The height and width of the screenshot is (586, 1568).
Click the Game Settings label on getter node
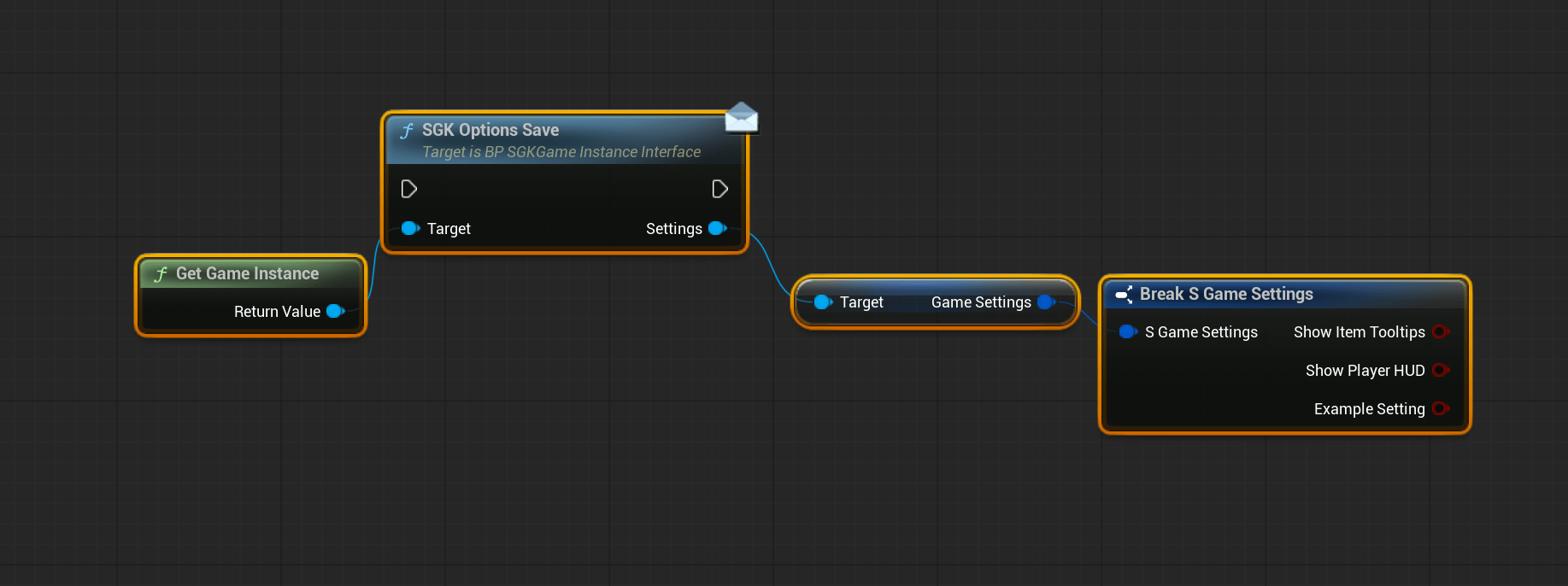[x=981, y=302]
